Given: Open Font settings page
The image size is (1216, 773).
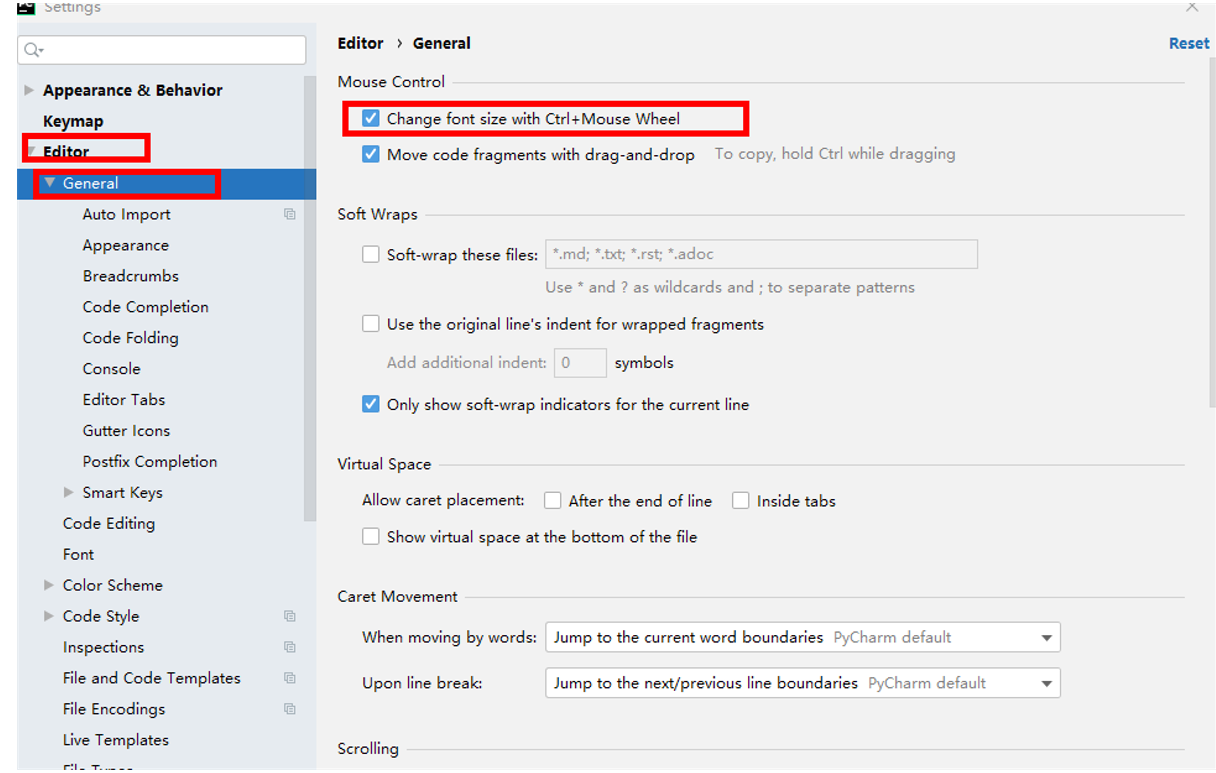Looking at the screenshot, I should [78, 554].
